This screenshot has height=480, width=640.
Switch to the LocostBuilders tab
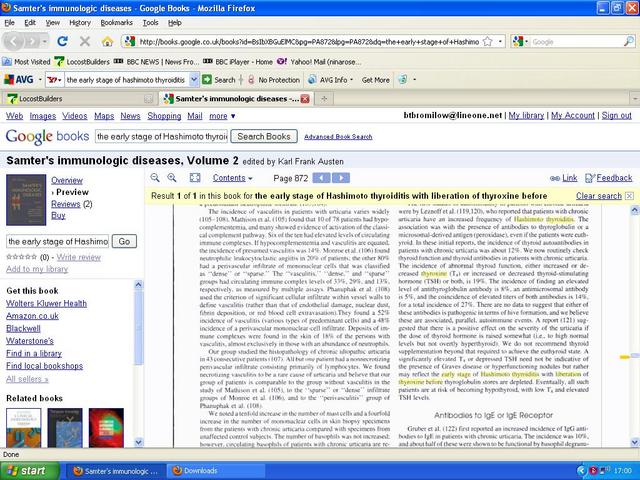coord(78,99)
